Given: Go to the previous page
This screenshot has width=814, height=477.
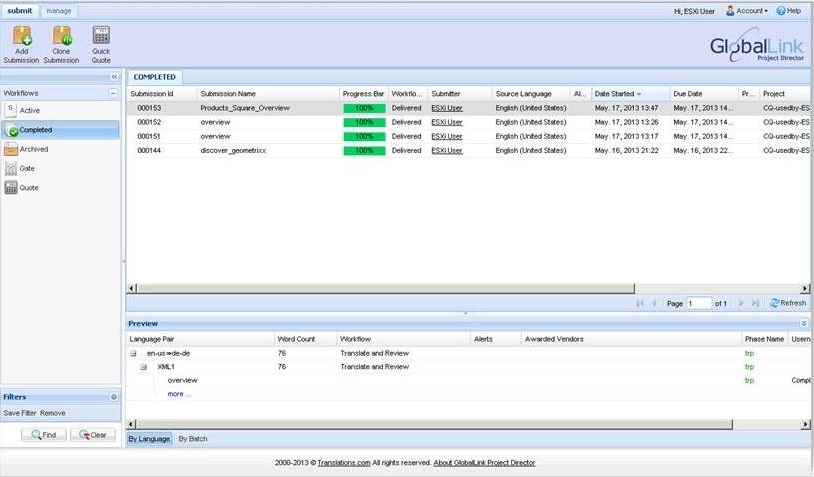Looking at the screenshot, I should [x=654, y=303].
